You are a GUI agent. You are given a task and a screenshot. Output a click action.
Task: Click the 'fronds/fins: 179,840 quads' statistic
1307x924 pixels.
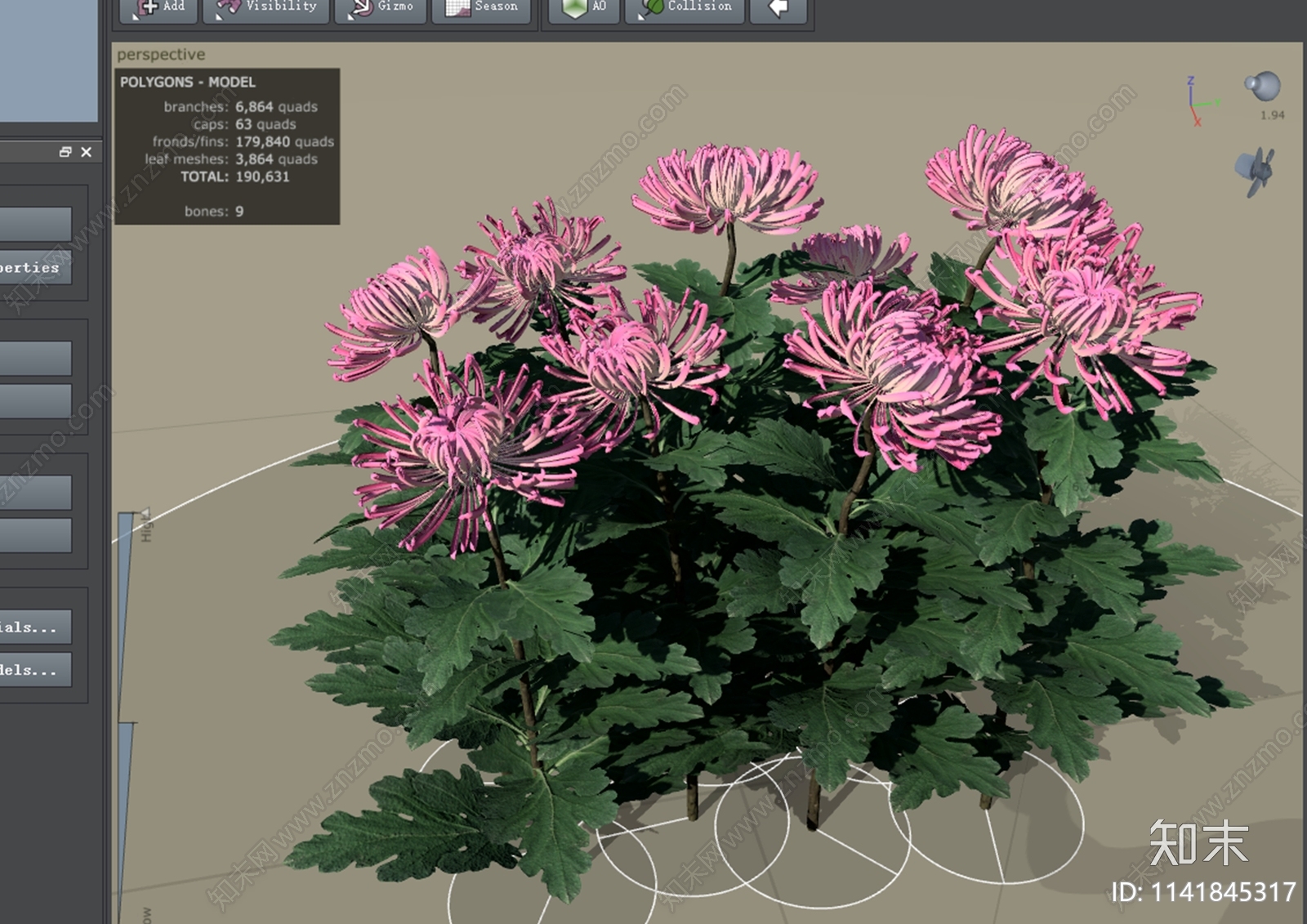[x=243, y=141]
